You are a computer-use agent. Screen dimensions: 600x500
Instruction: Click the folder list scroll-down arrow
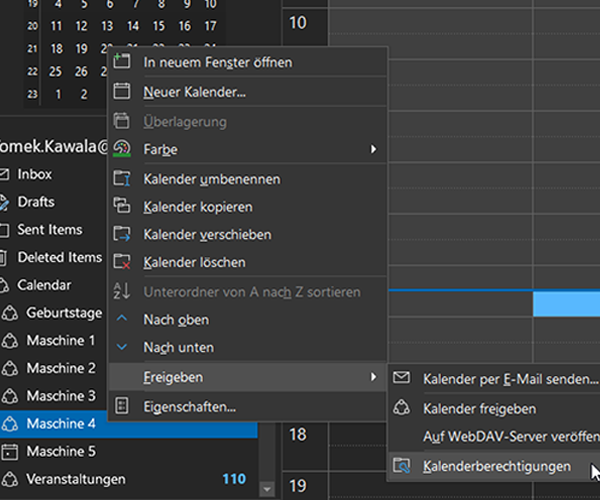(267, 488)
